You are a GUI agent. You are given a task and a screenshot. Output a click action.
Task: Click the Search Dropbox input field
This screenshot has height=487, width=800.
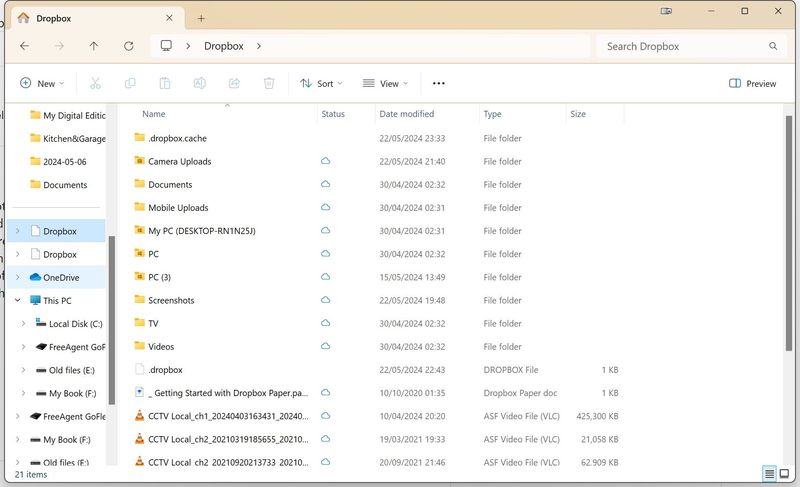(680, 46)
